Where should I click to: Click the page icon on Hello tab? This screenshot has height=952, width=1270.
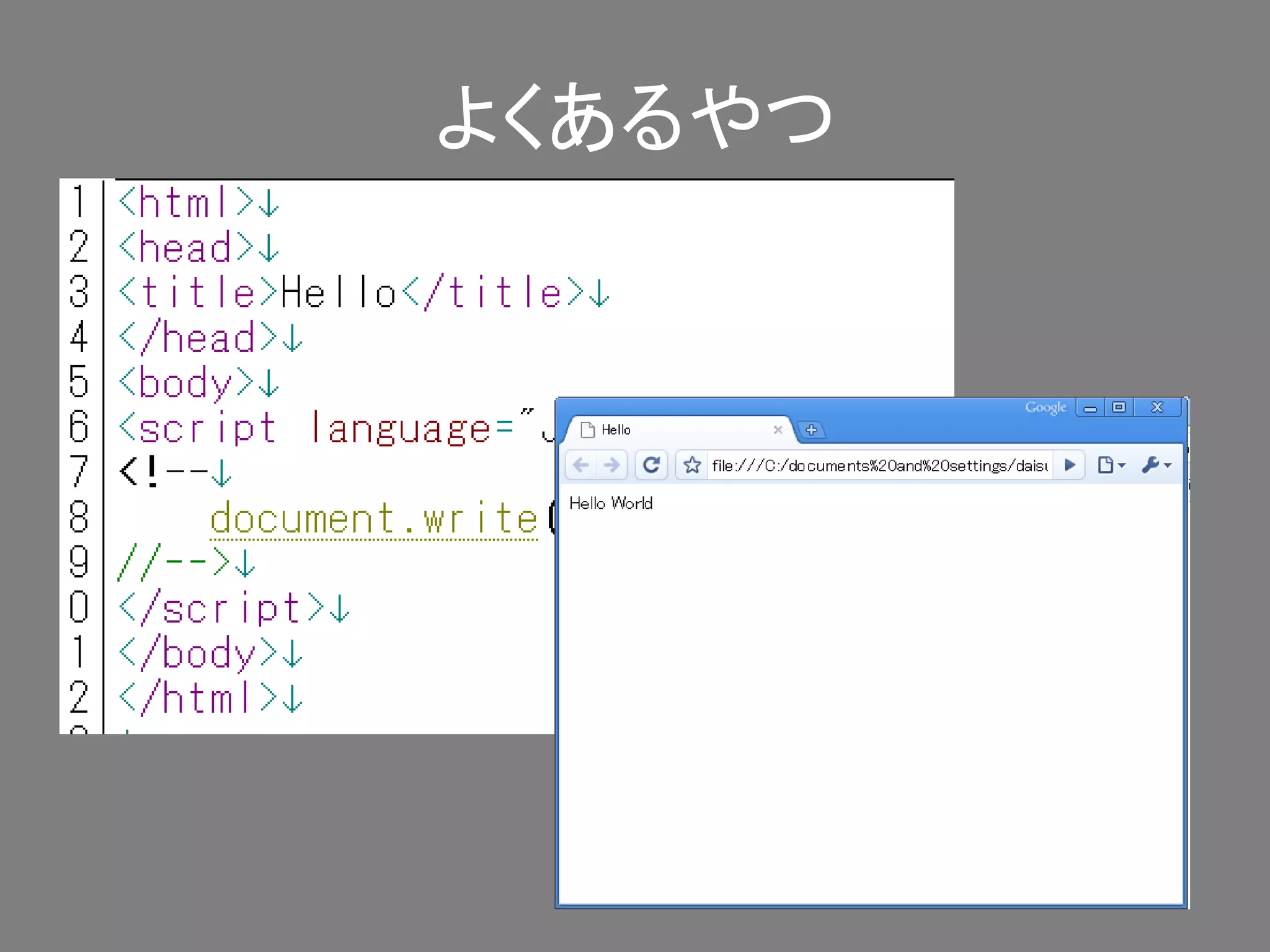[587, 430]
